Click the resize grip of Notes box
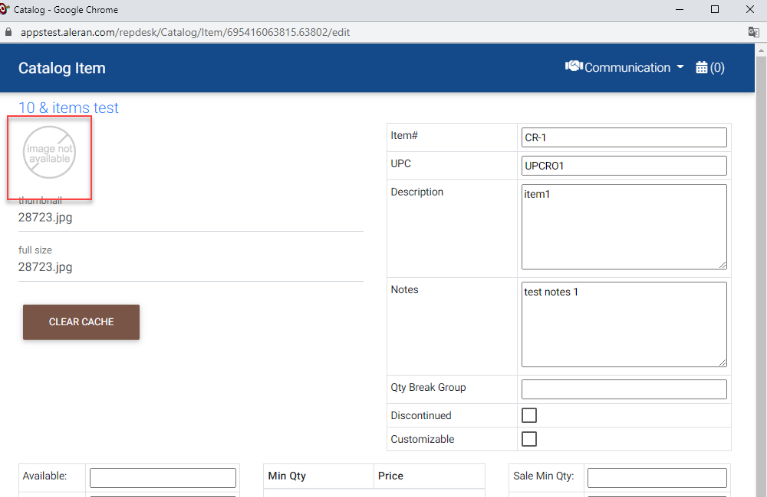The width and height of the screenshot is (767, 497). click(x=722, y=362)
